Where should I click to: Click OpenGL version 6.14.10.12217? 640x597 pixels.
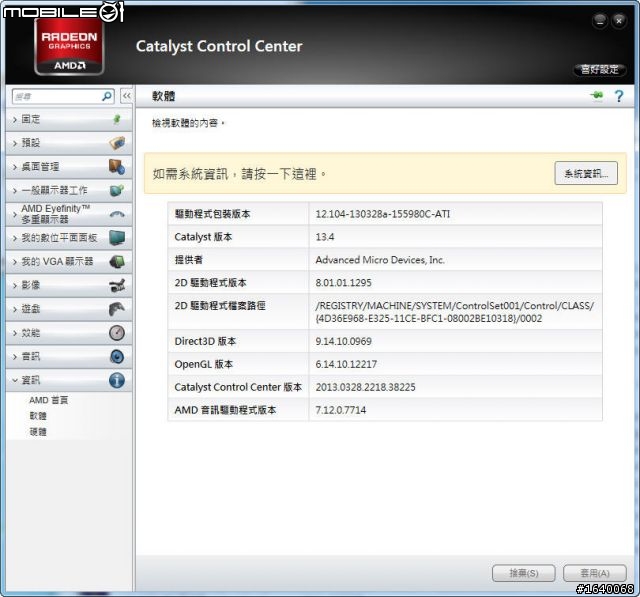pos(346,364)
